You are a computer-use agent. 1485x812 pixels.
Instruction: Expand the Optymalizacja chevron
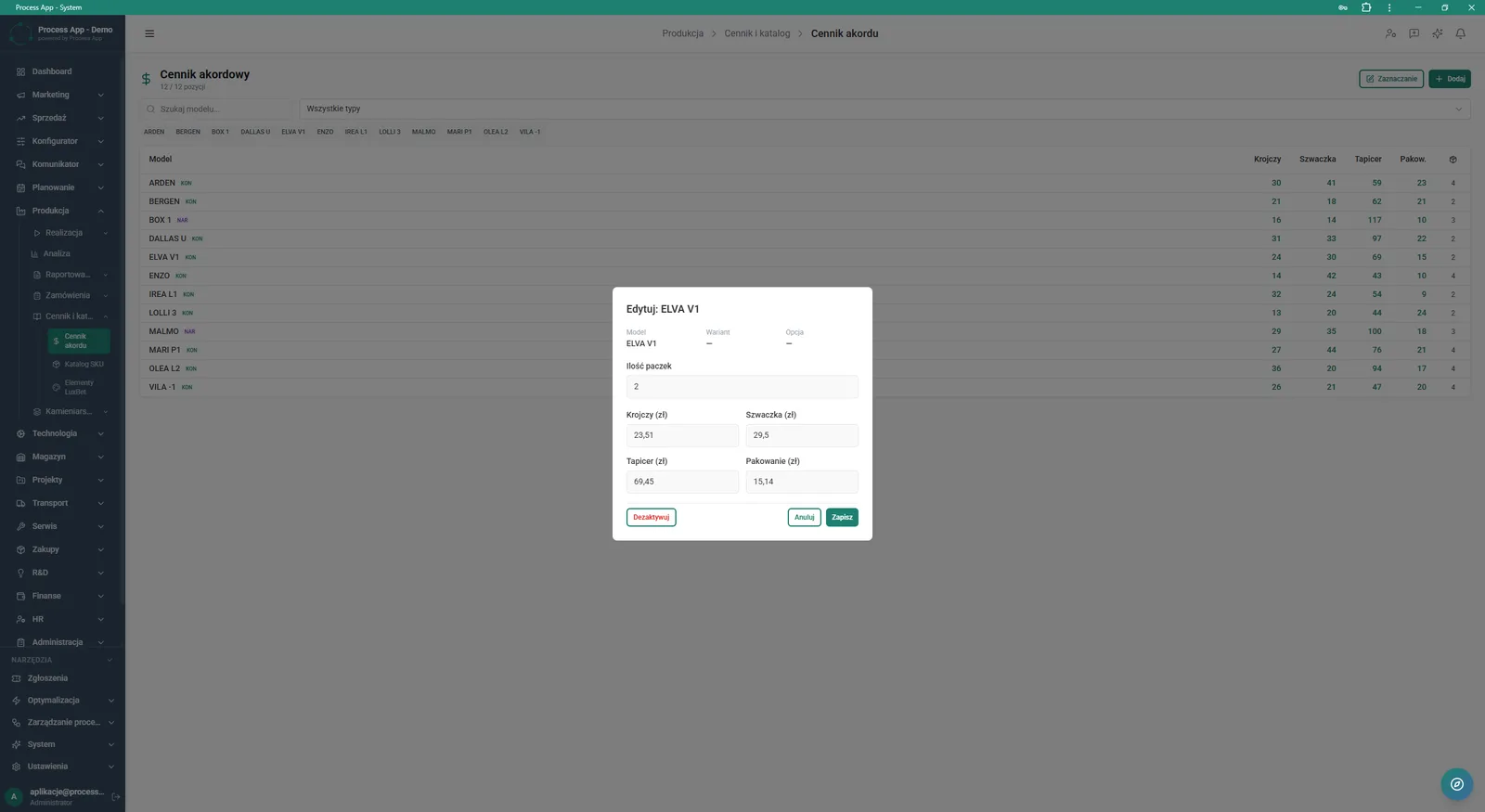click(x=111, y=701)
